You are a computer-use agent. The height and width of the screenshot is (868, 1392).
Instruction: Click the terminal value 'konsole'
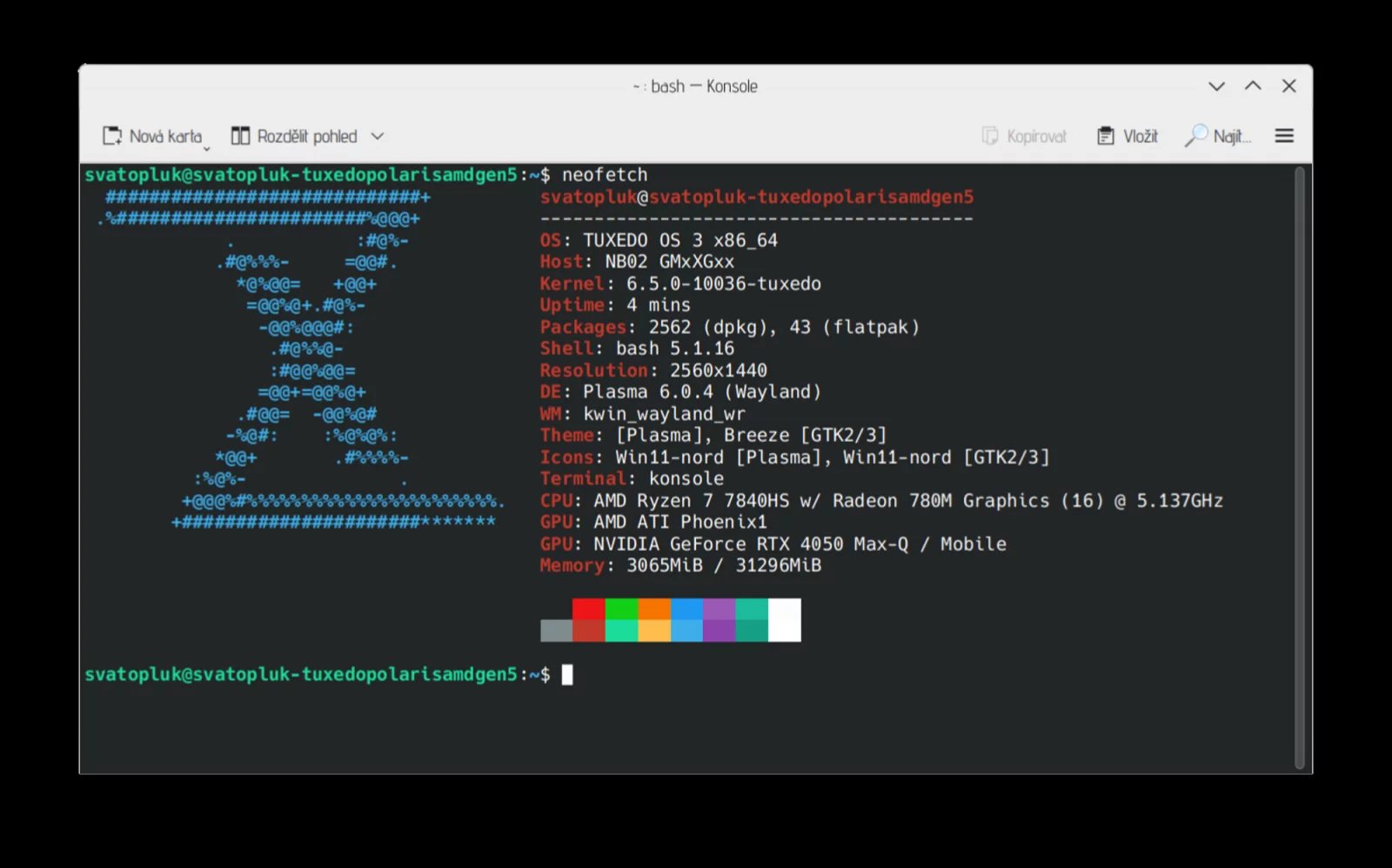686,479
